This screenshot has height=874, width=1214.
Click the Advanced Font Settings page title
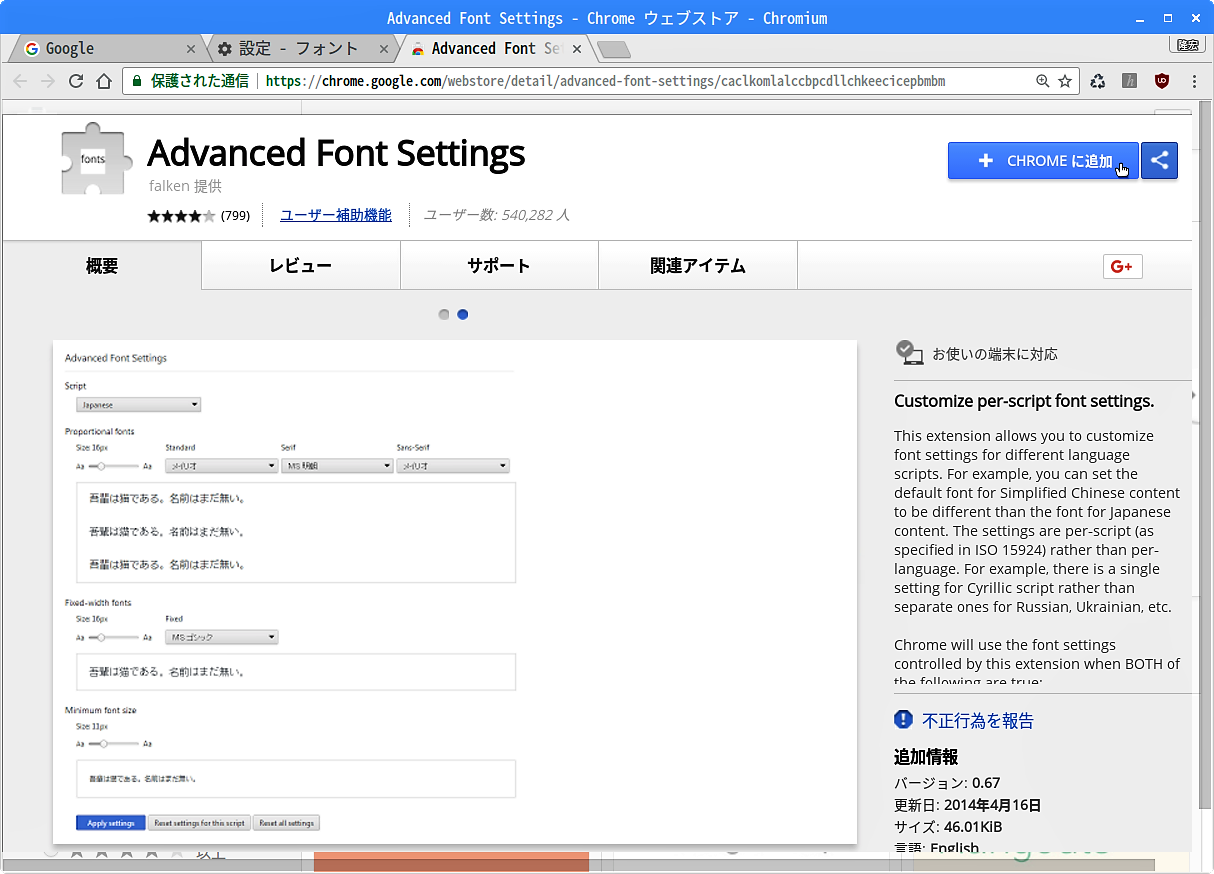coord(336,153)
